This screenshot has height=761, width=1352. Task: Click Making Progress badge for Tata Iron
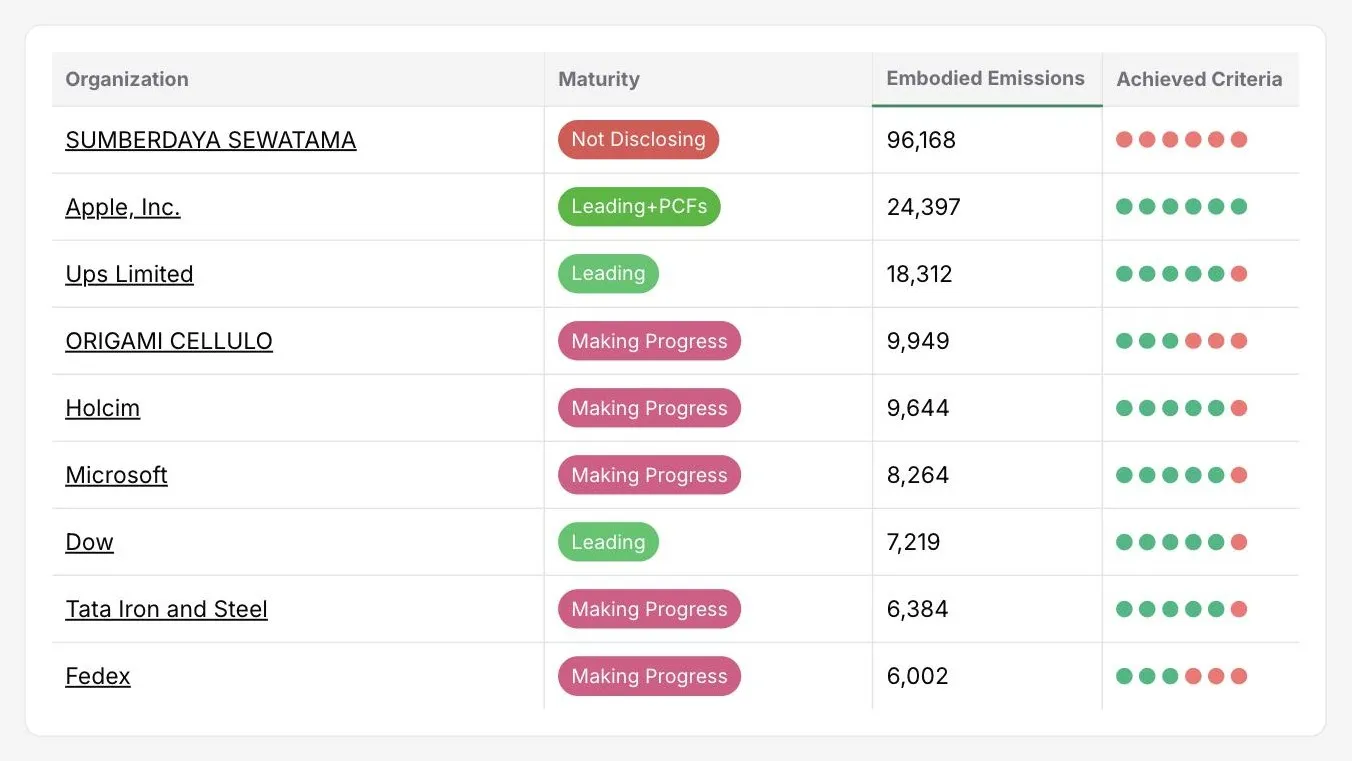click(x=649, y=609)
